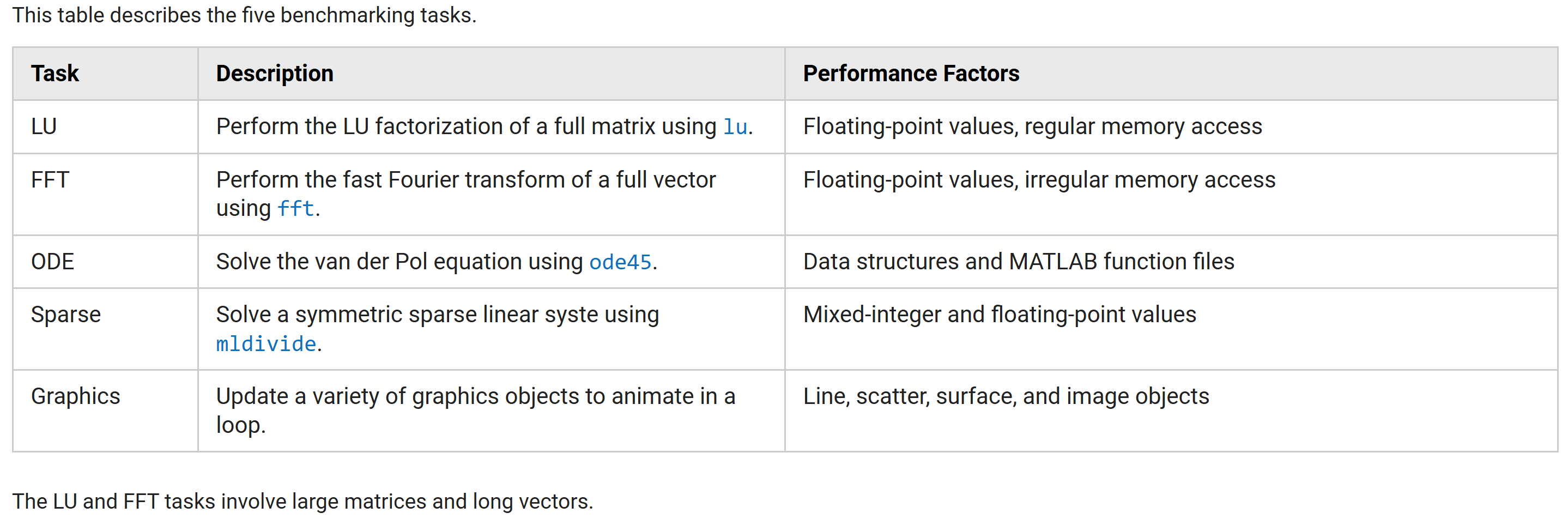Open the fft function link

(296, 208)
